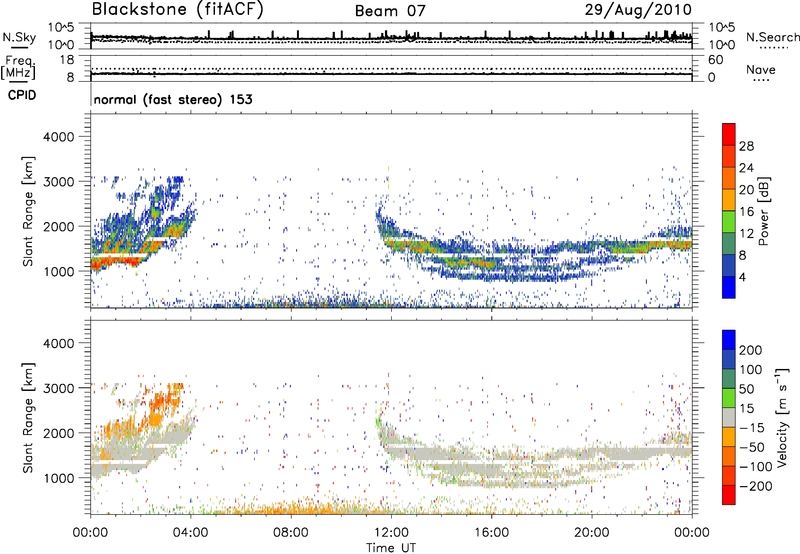Image resolution: width=800 pixels, height=554 pixels.
Task: Click the red top segment of Power colorbar
Action: (x=729, y=134)
